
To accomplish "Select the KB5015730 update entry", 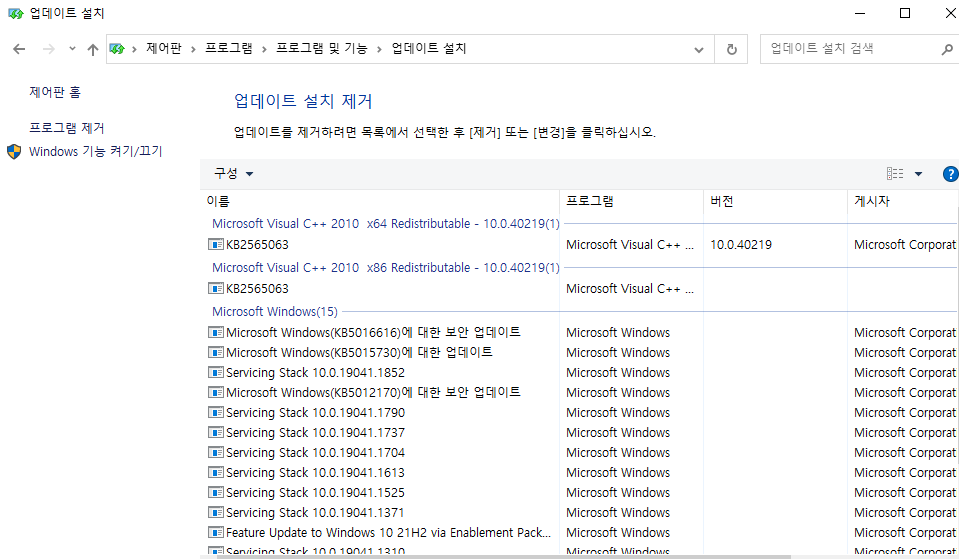I will pos(359,352).
